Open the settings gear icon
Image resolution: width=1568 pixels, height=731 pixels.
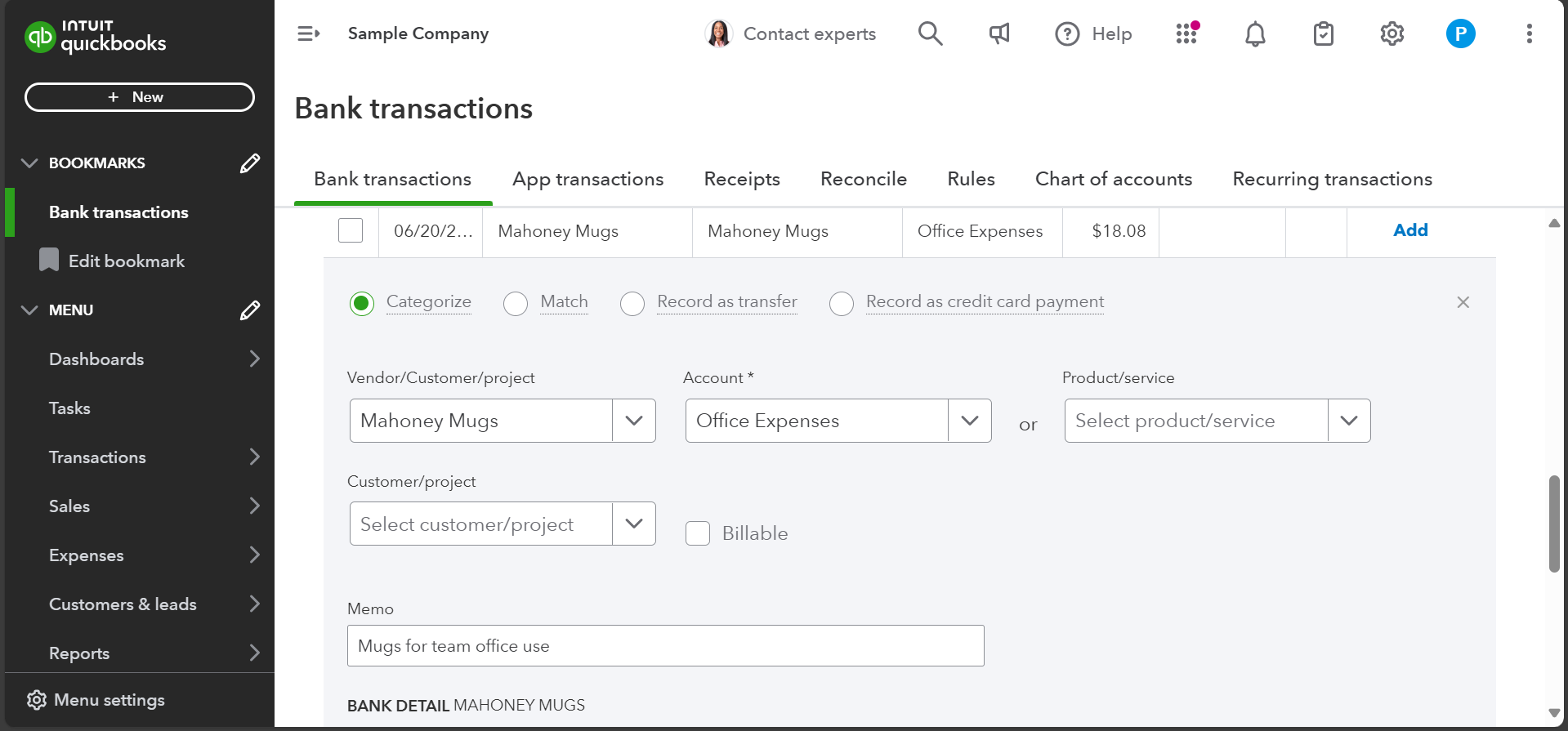[x=1392, y=33]
